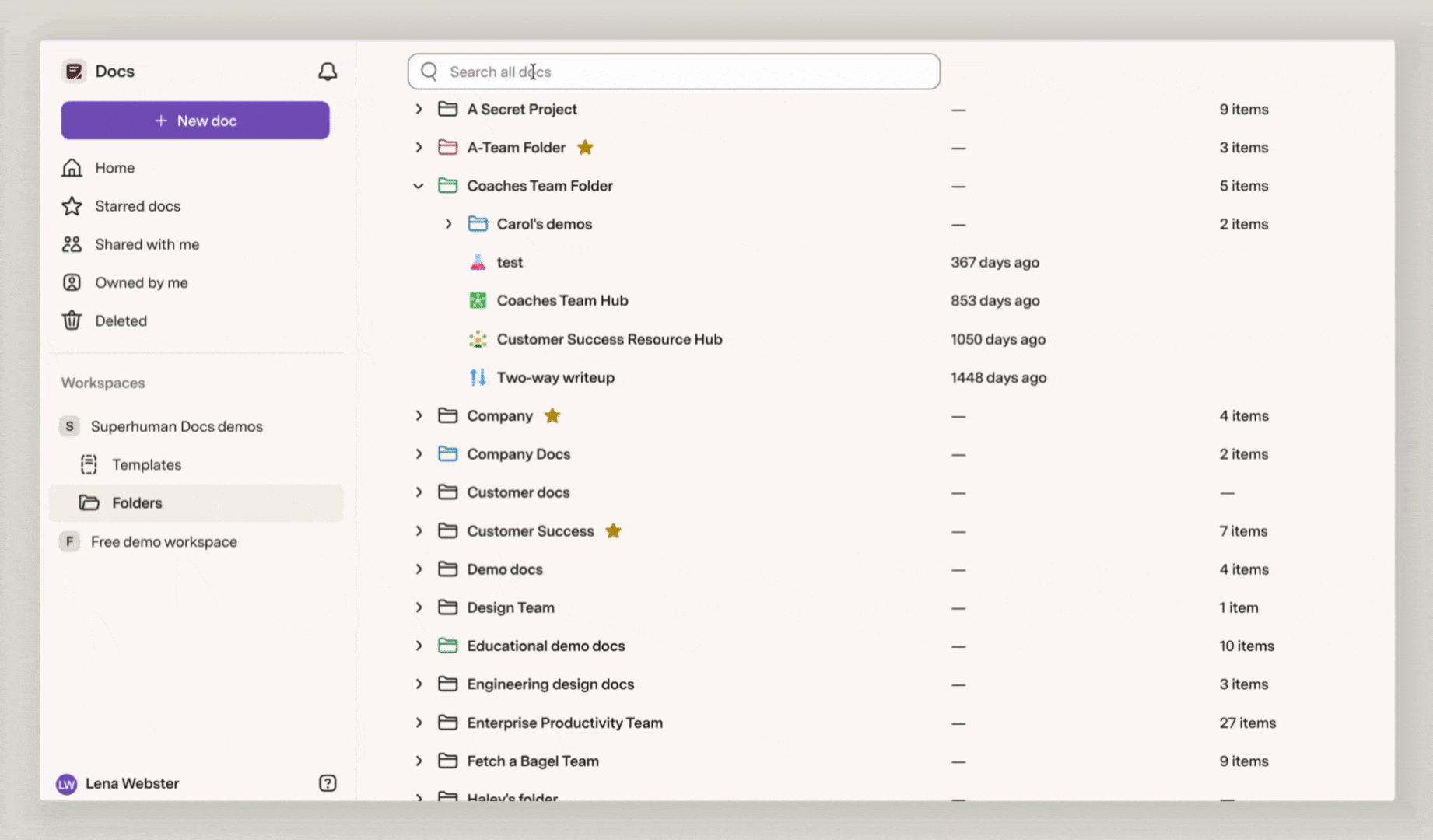1433x840 pixels.
Task: Expand the Carol's demos folder
Action: 448,224
